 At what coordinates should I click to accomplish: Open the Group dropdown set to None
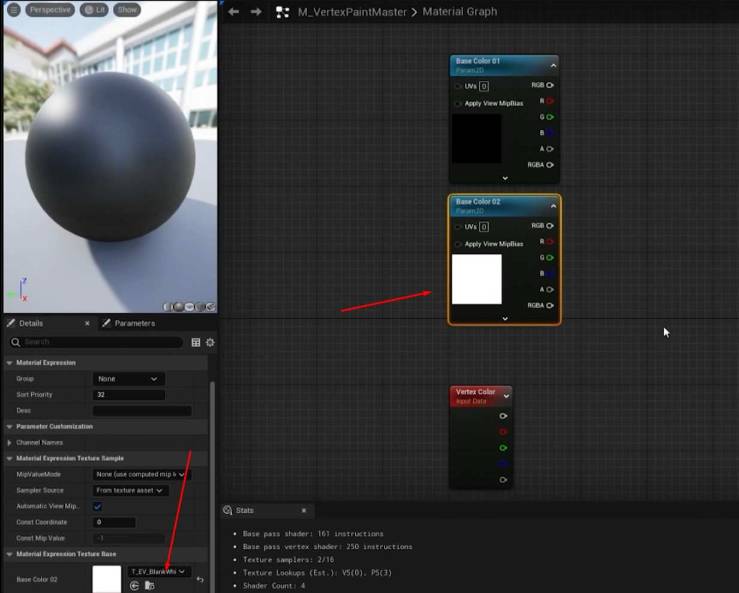tap(128, 379)
